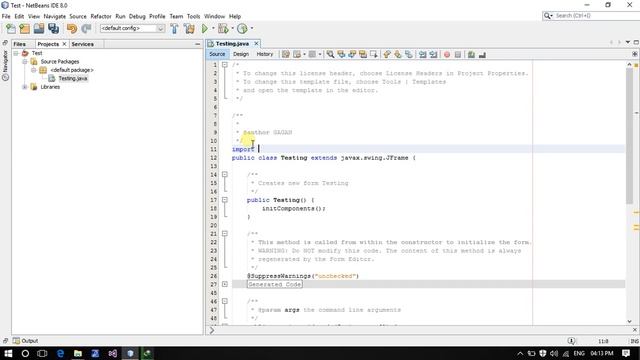Screen dimensions: 640x360
Task: Open the editor documents list arrow
Action: click(x=628, y=42)
